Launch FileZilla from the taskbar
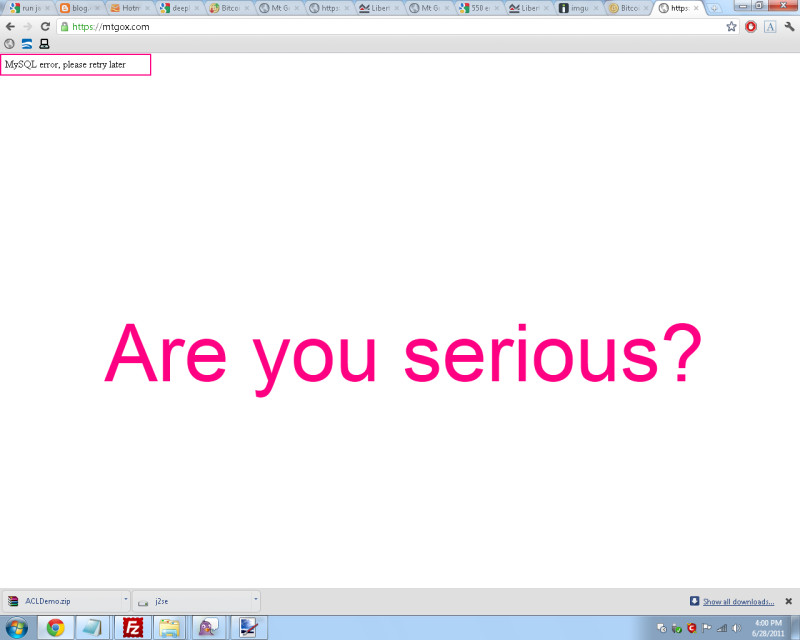 pos(132,627)
